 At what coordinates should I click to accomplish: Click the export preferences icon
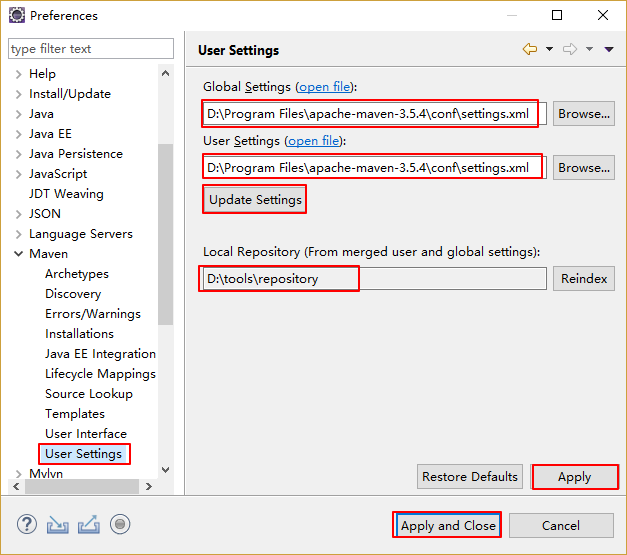(89, 525)
